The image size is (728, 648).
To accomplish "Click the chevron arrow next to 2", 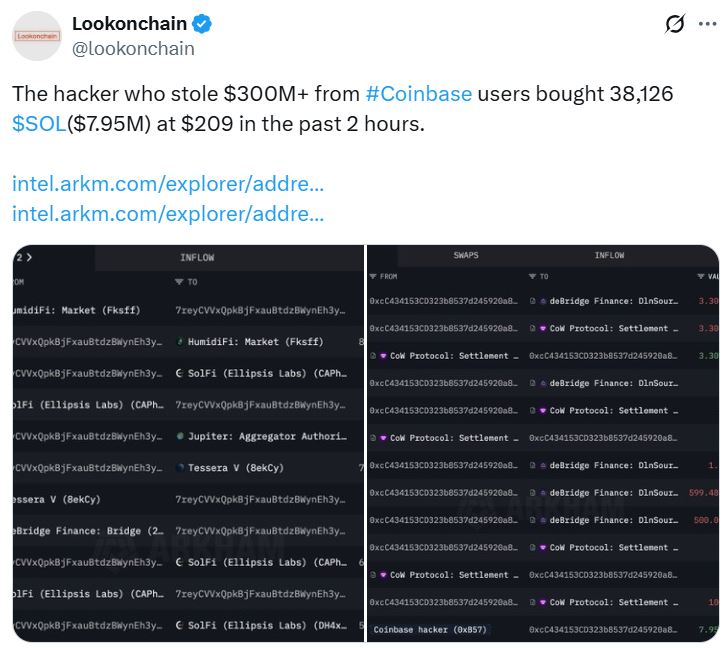I will (28, 257).
